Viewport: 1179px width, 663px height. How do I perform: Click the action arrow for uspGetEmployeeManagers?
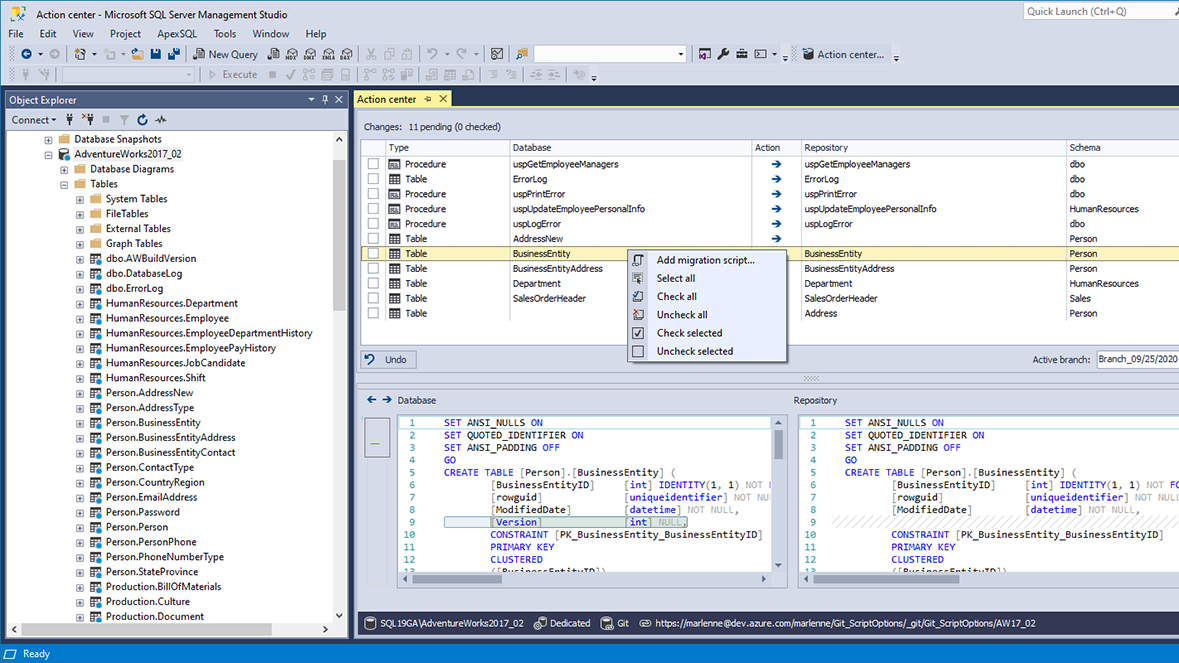click(x=776, y=164)
